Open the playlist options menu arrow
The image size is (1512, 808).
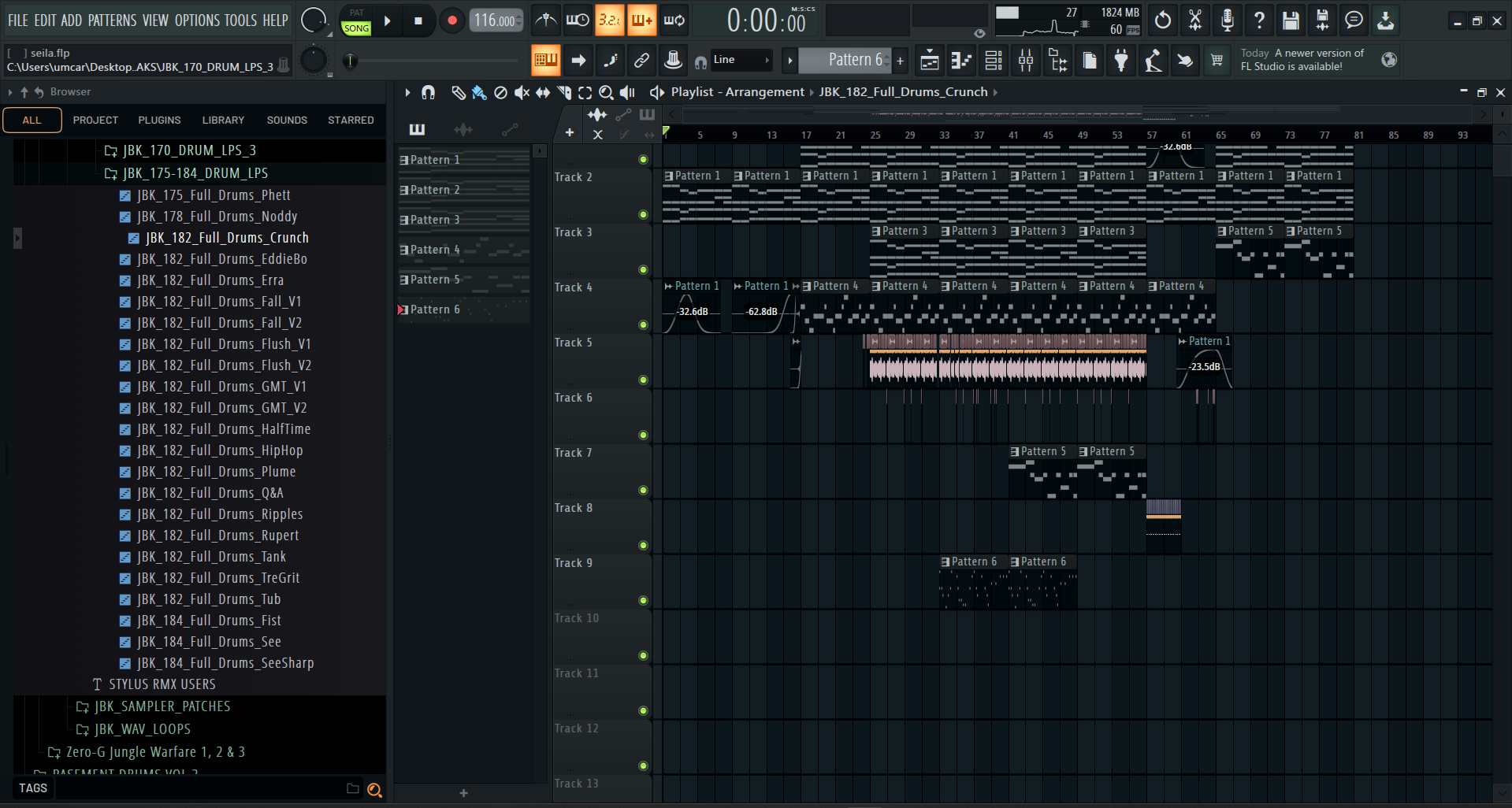(407, 92)
